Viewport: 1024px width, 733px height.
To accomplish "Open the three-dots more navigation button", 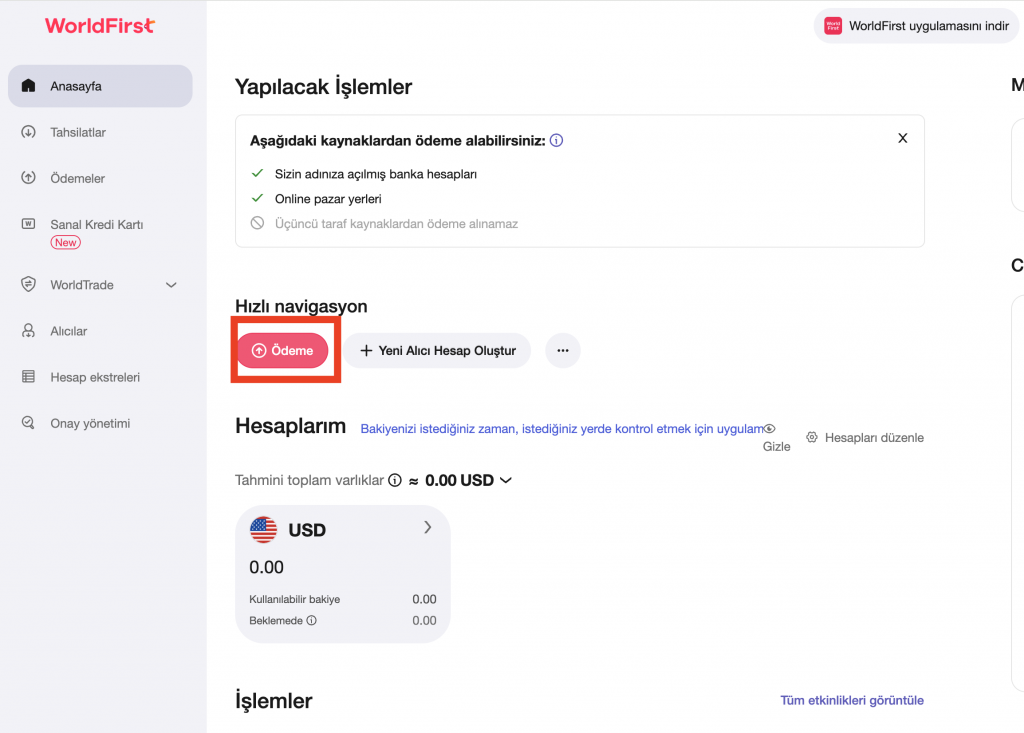I will [563, 351].
